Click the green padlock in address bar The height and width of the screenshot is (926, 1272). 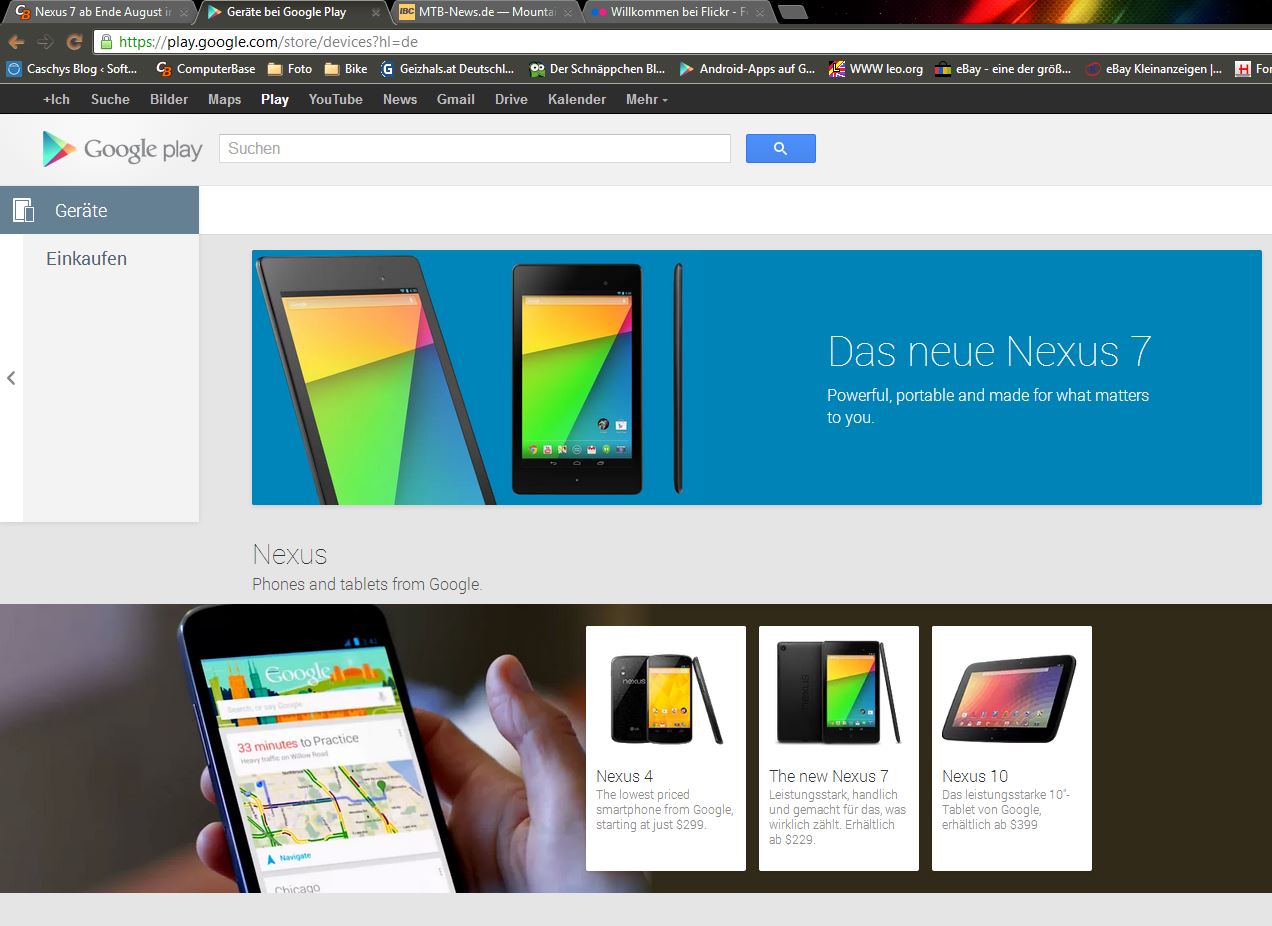[106, 42]
